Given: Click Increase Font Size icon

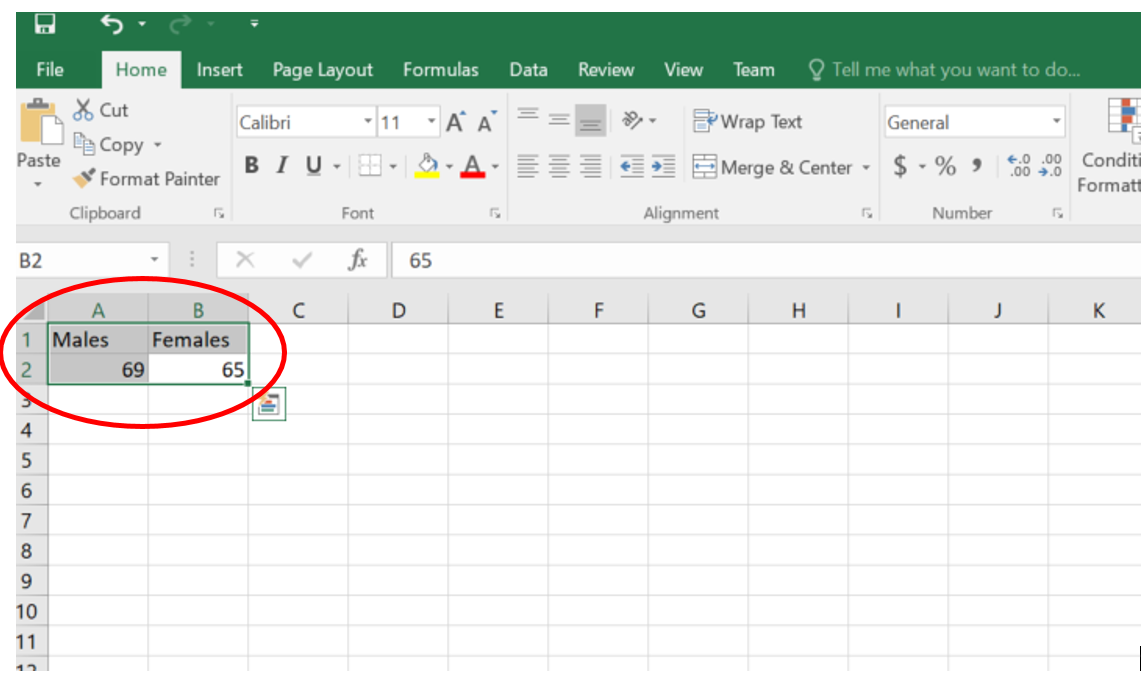Looking at the screenshot, I should (x=456, y=123).
